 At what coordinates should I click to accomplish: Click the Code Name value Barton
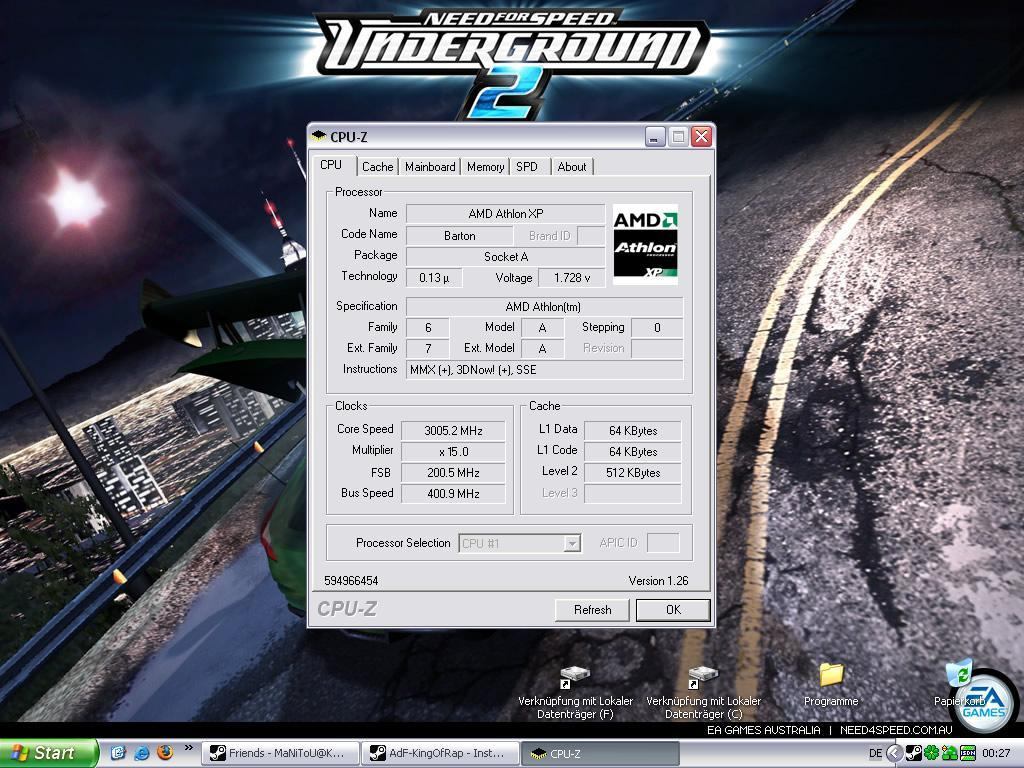click(460, 236)
